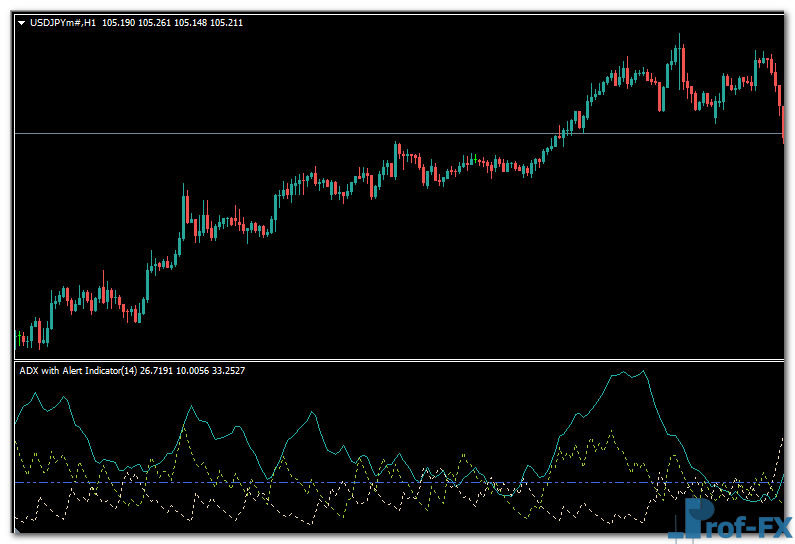Click the ADX with Alert Indicator(14) label
Screen dimensions: 795x544
79,371
